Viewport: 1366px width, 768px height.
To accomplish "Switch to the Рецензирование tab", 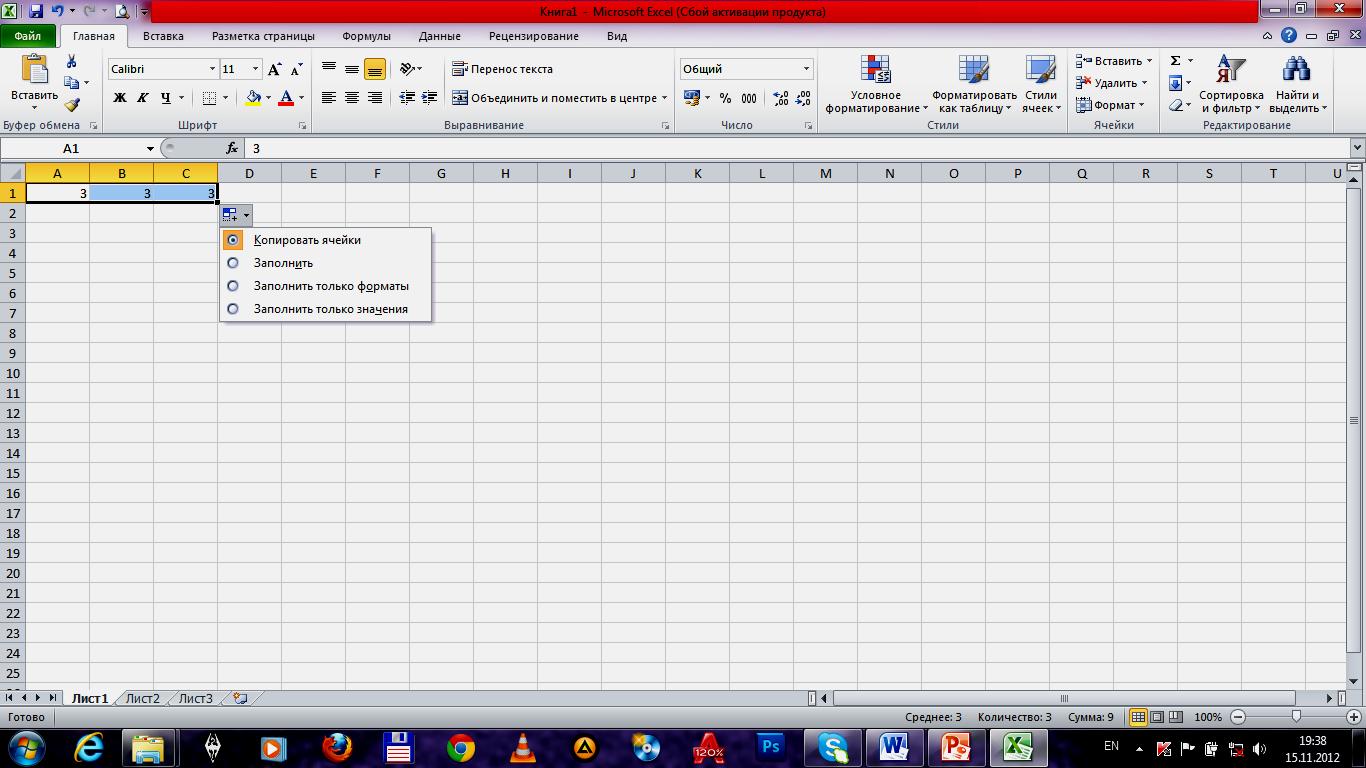I will (x=534, y=36).
